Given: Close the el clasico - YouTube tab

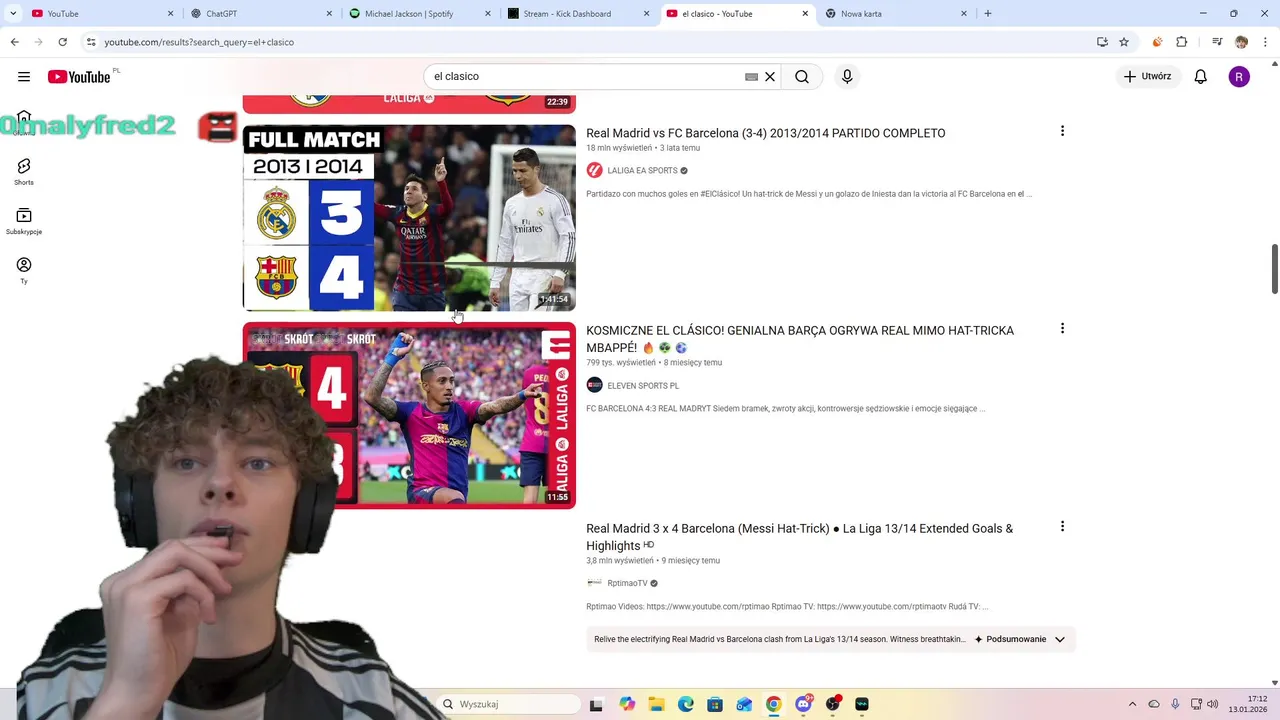Looking at the screenshot, I should [x=806, y=14].
